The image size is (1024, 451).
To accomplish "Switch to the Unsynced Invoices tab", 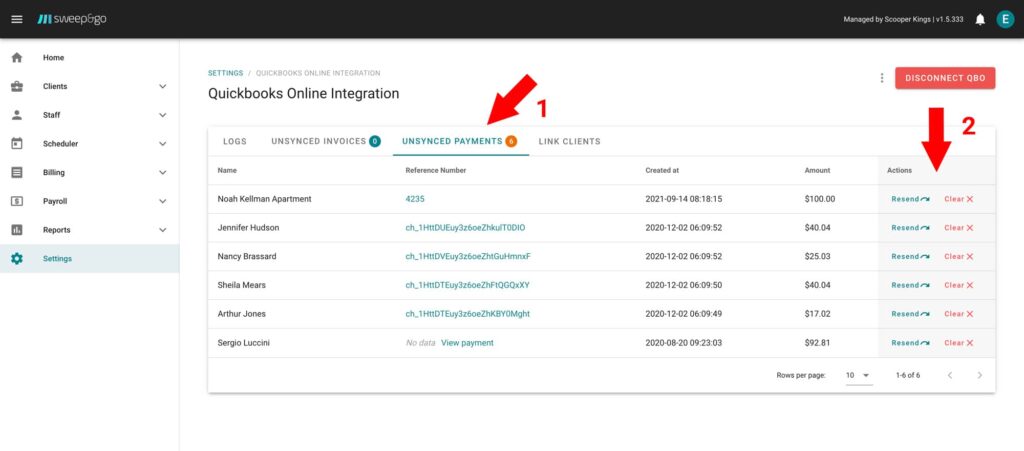I will pyautogui.click(x=325, y=141).
